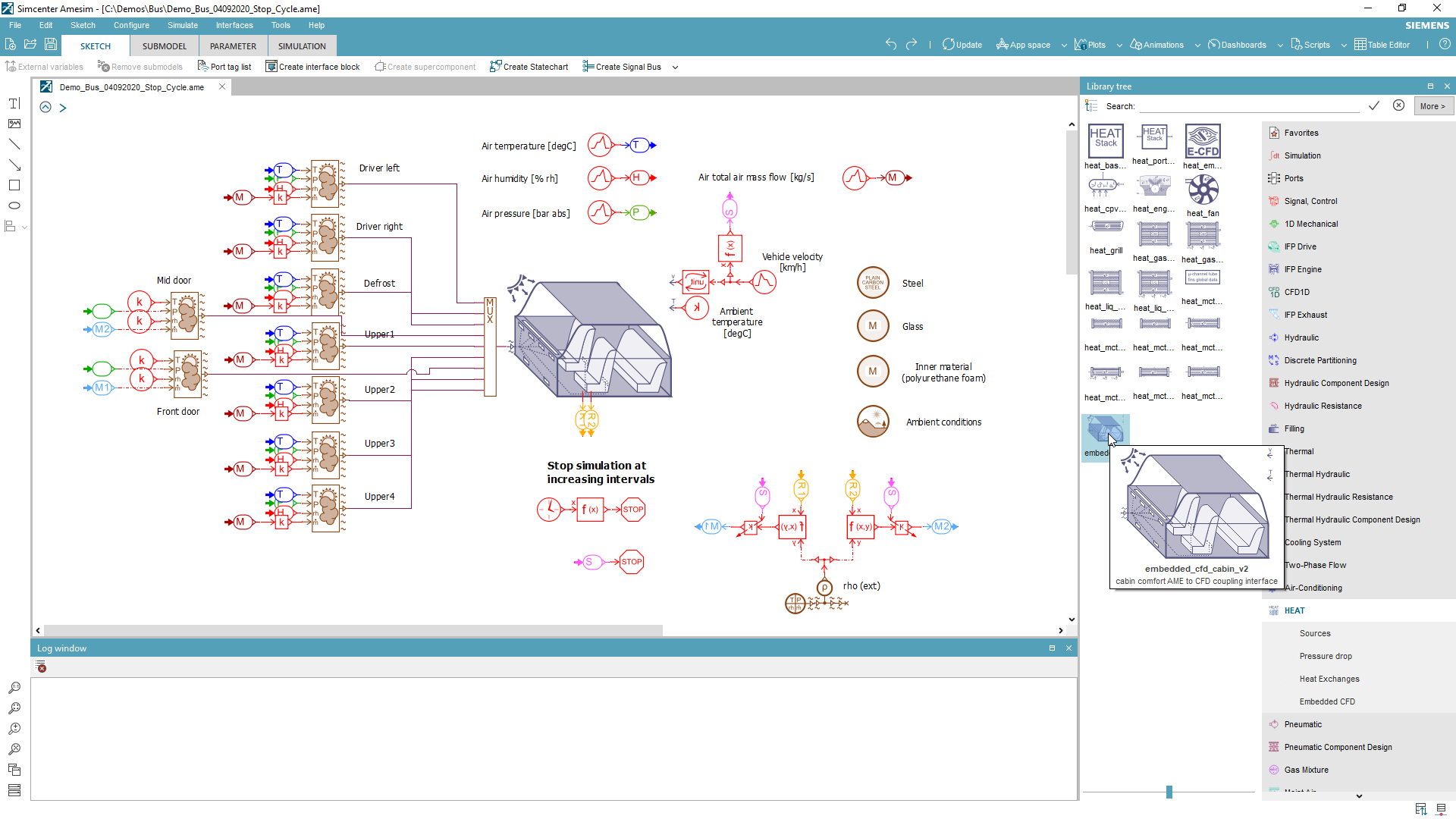This screenshot has width=1456, height=819.
Task: Toggle the search validation checkmark
Action: [x=1374, y=105]
